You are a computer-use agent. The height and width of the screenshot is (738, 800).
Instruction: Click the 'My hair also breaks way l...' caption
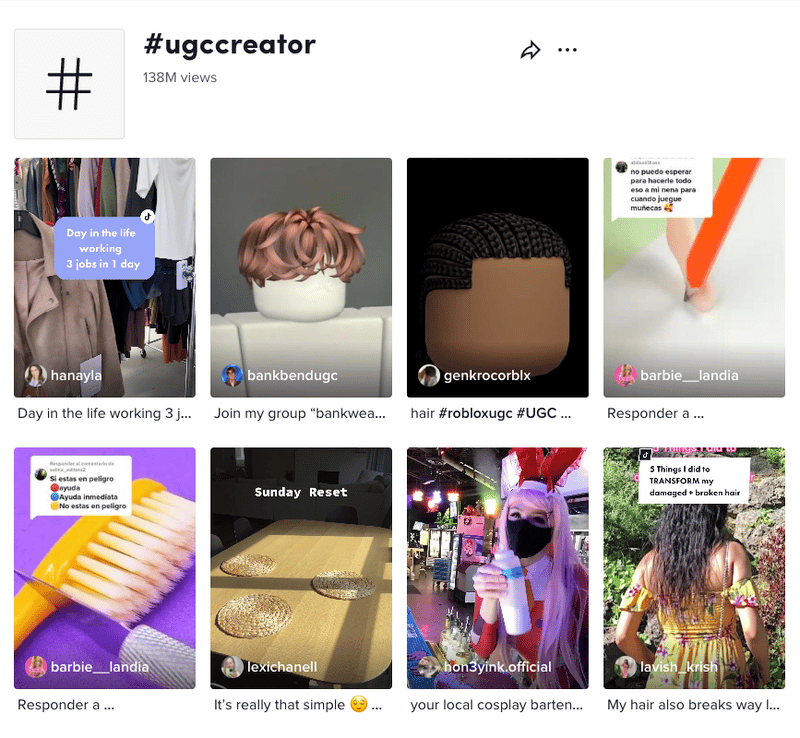tap(693, 705)
